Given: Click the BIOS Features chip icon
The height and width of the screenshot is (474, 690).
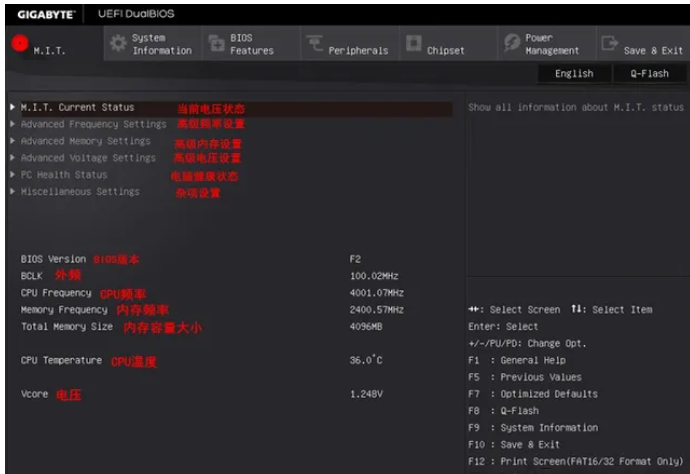Looking at the screenshot, I should tap(216, 44).
